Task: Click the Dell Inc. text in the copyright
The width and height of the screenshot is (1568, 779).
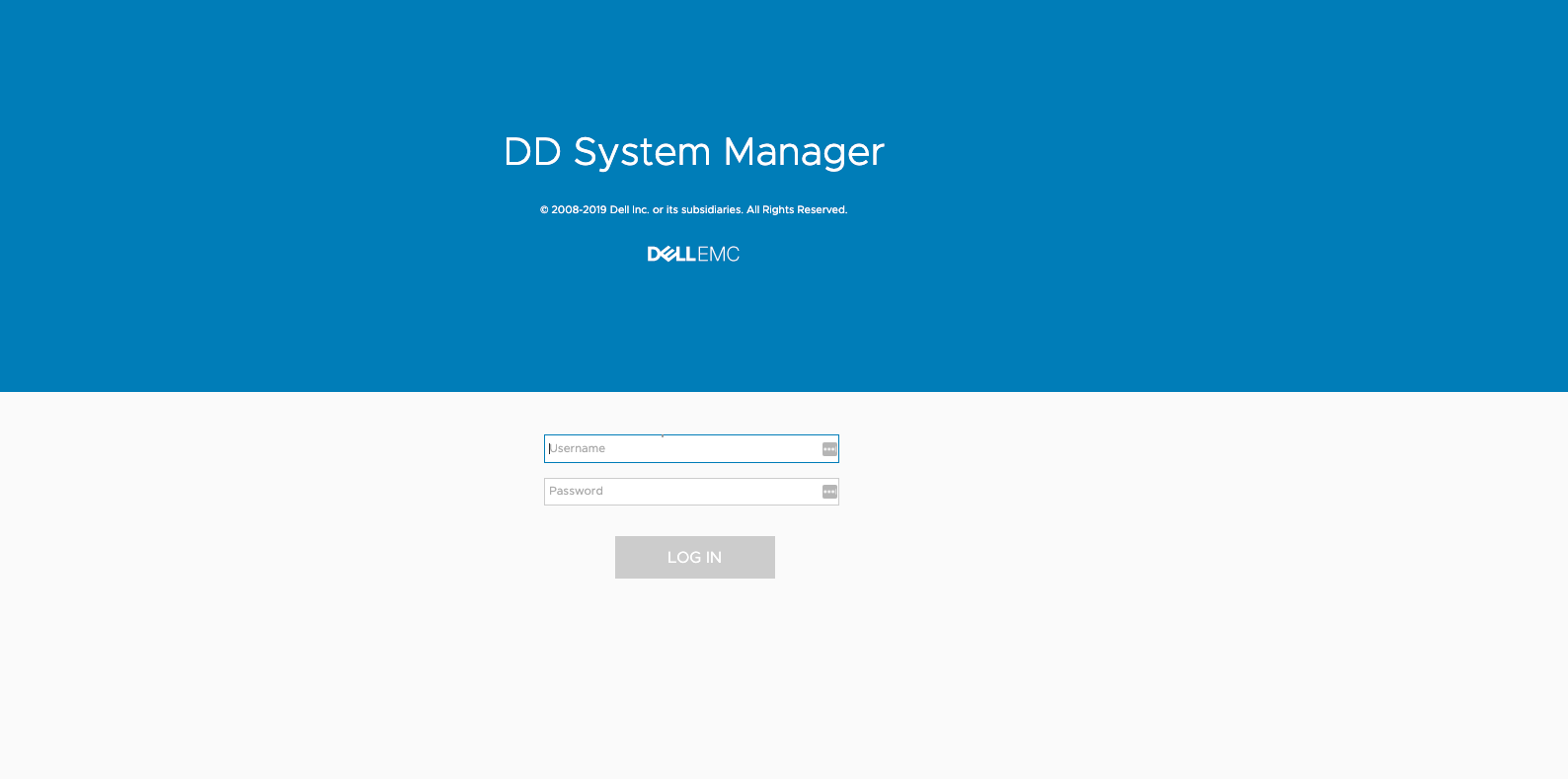Action: tap(629, 210)
